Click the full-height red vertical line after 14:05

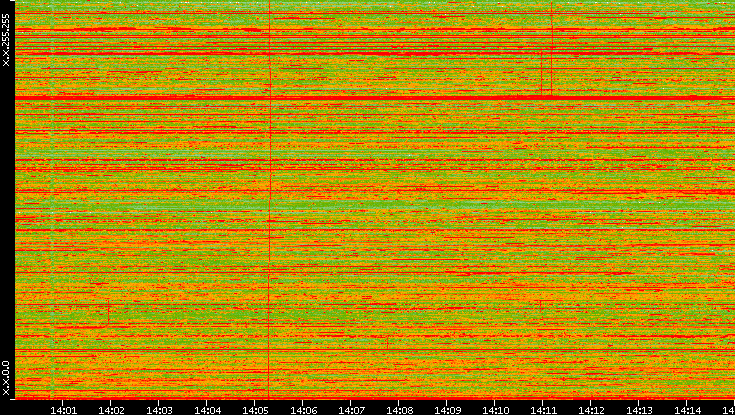pyautogui.click(x=270, y=199)
